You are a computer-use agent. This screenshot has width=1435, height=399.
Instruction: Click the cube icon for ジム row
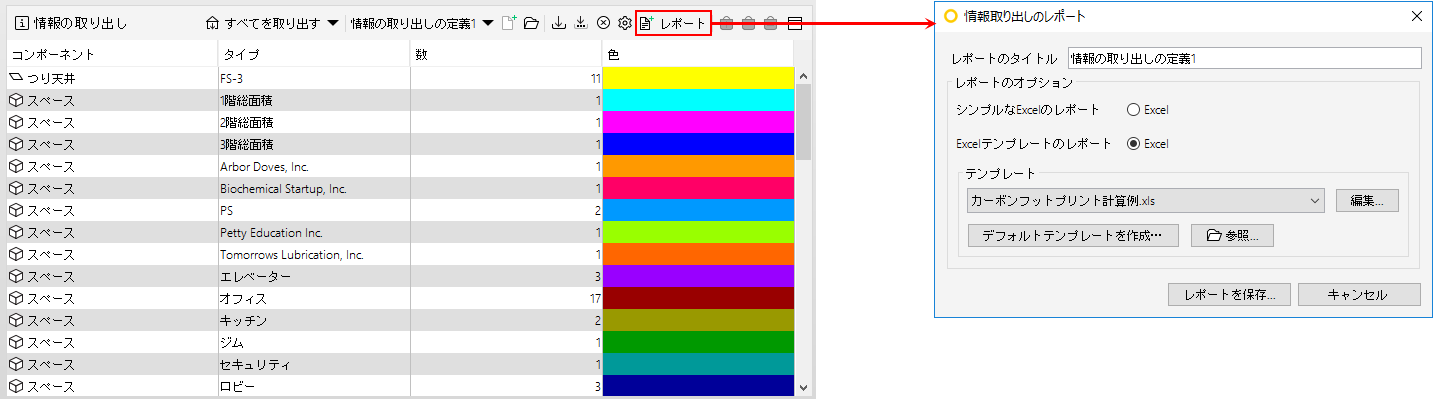pyautogui.click(x=16, y=342)
